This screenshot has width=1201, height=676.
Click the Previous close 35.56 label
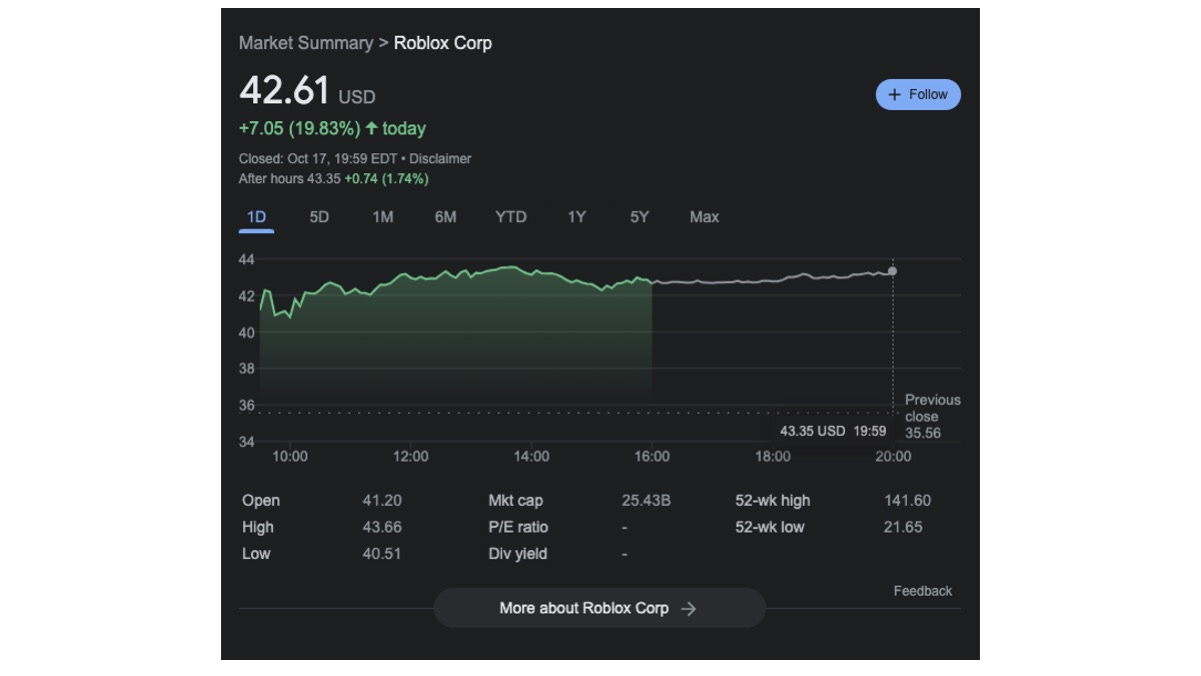click(x=932, y=416)
